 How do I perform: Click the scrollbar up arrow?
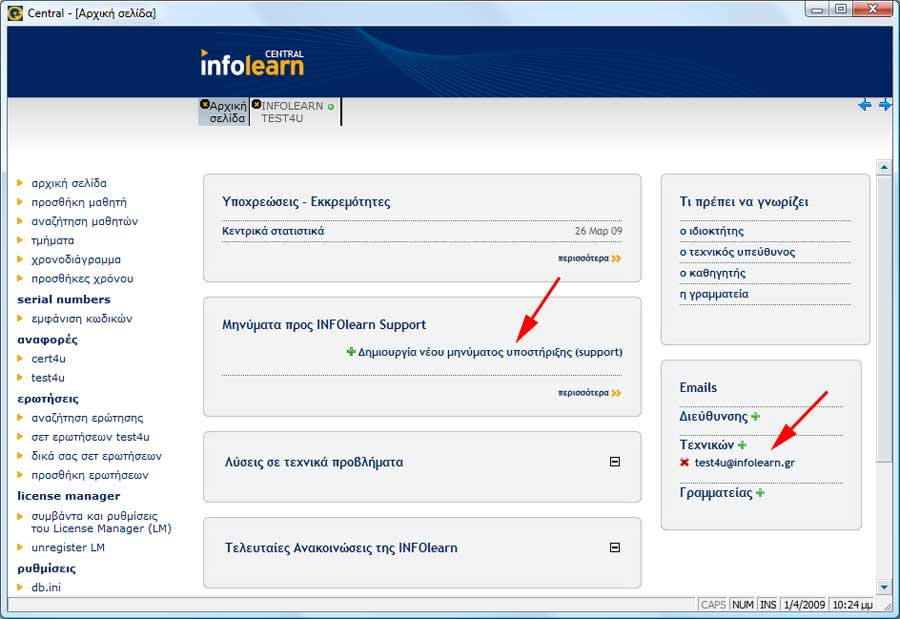coord(884,167)
